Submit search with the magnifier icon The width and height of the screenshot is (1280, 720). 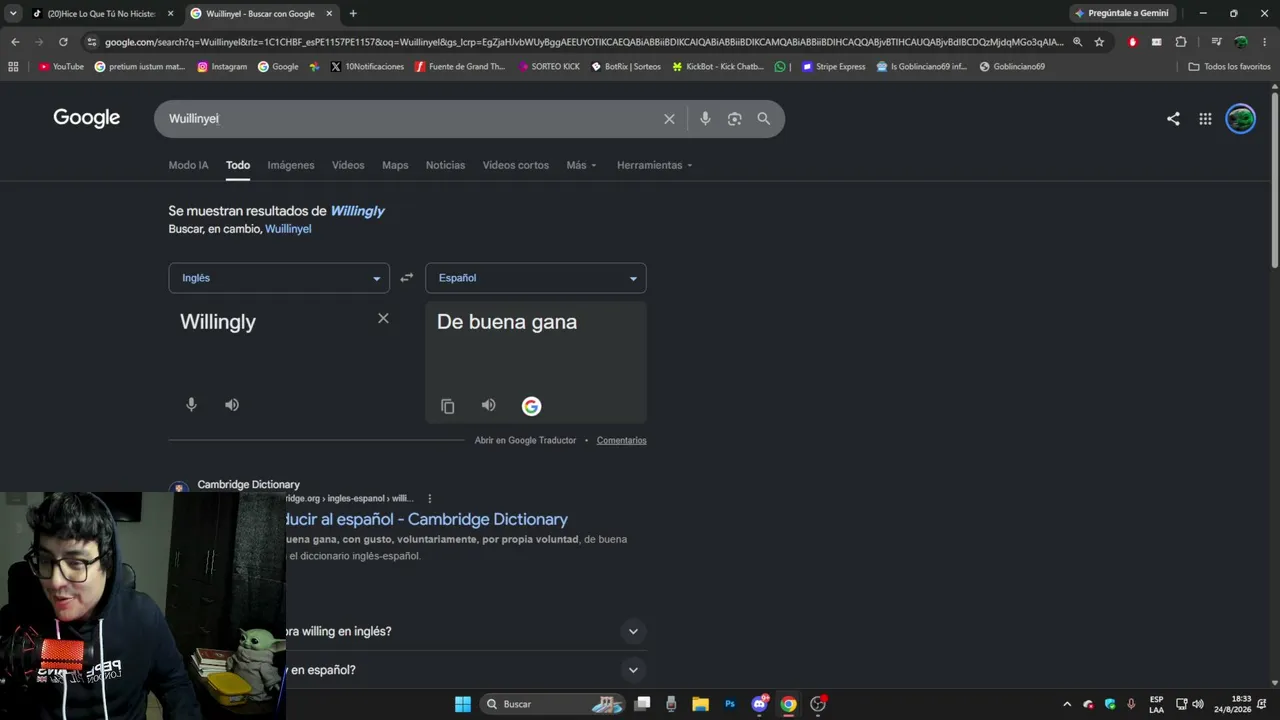(x=764, y=119)
